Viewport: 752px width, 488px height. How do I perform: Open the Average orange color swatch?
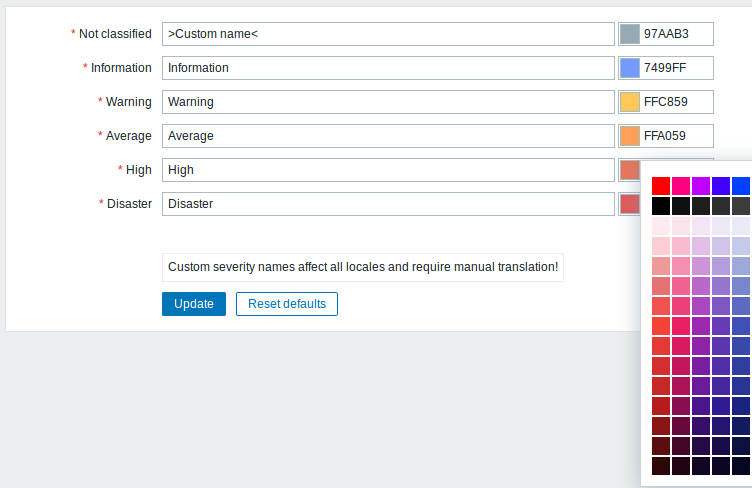click(630, 136)
